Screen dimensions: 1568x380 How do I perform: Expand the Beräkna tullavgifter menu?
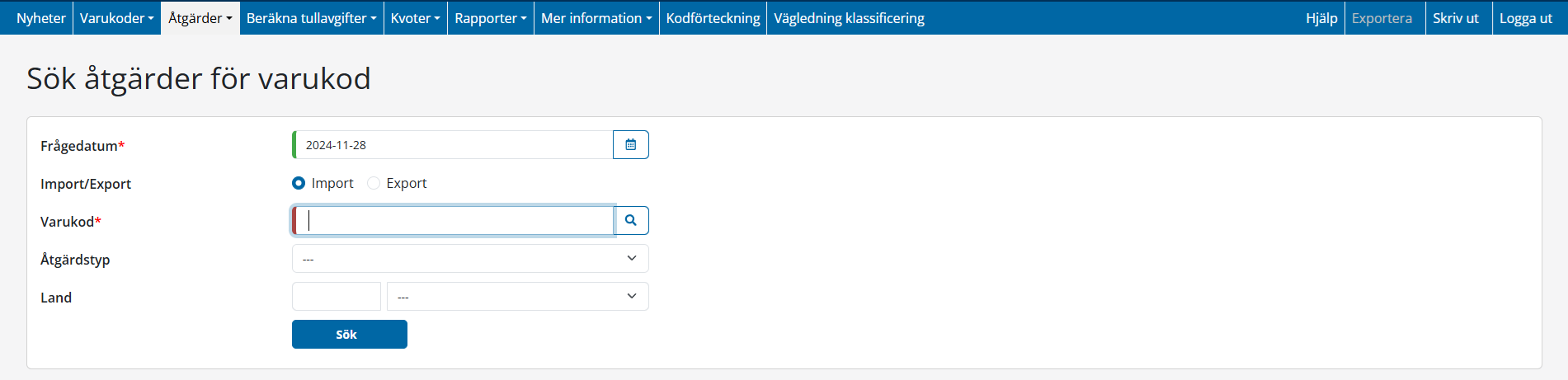(311, 18)
